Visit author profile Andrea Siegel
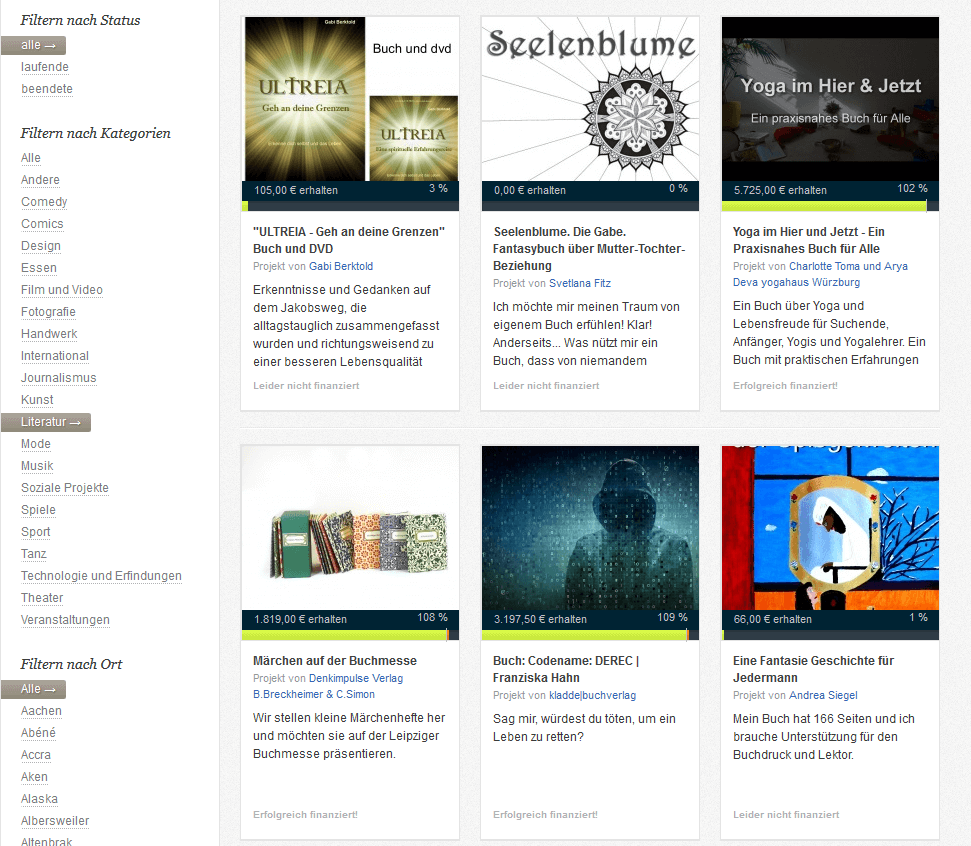The height and width of the screenshot is (846, 971). pos(824,696)
